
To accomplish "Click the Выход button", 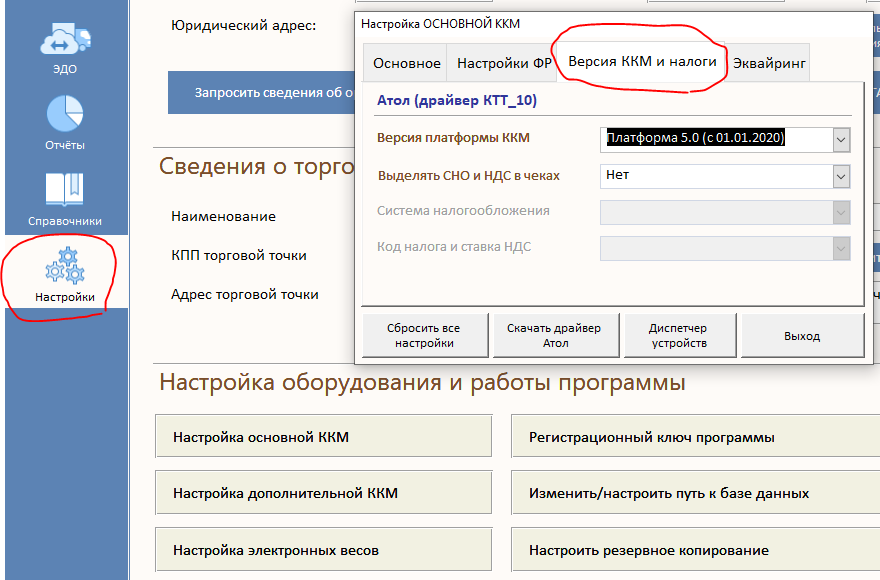I will [802, 336].
